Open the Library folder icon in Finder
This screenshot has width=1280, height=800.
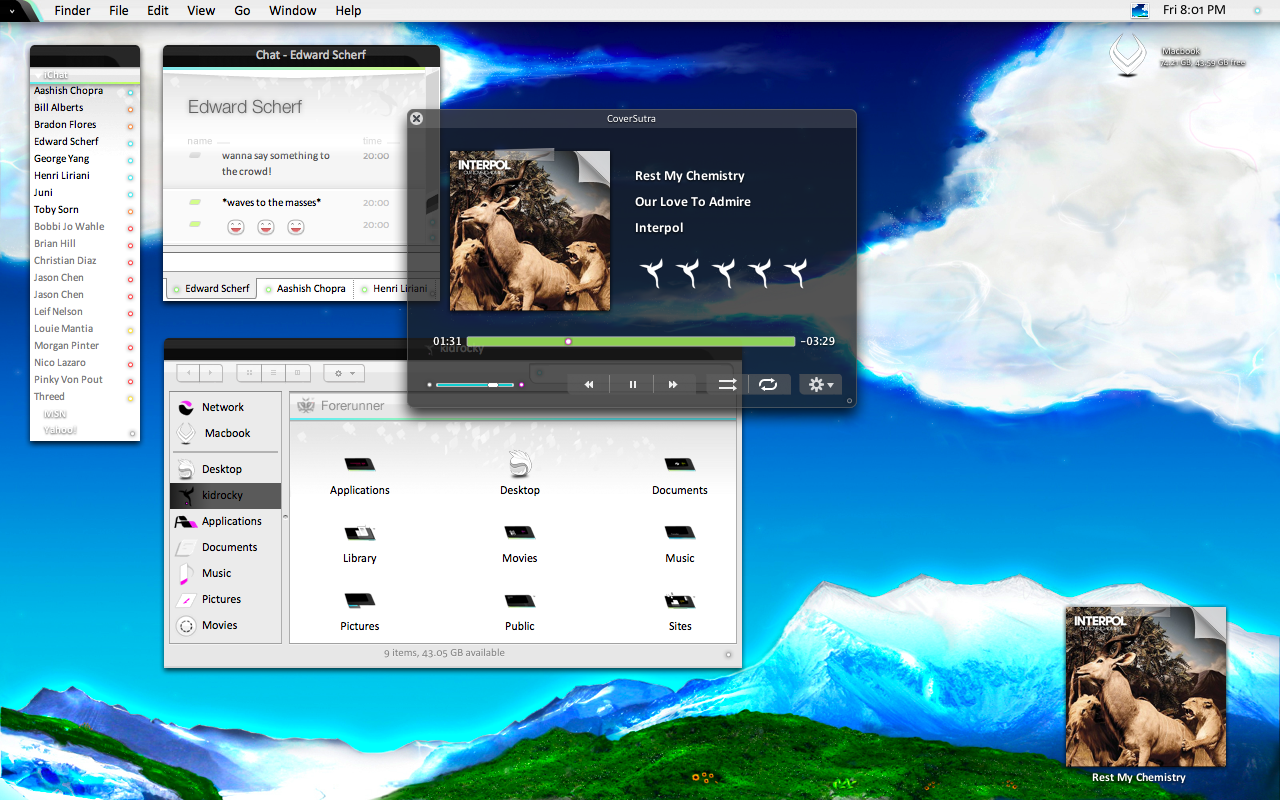click(360, 533)
